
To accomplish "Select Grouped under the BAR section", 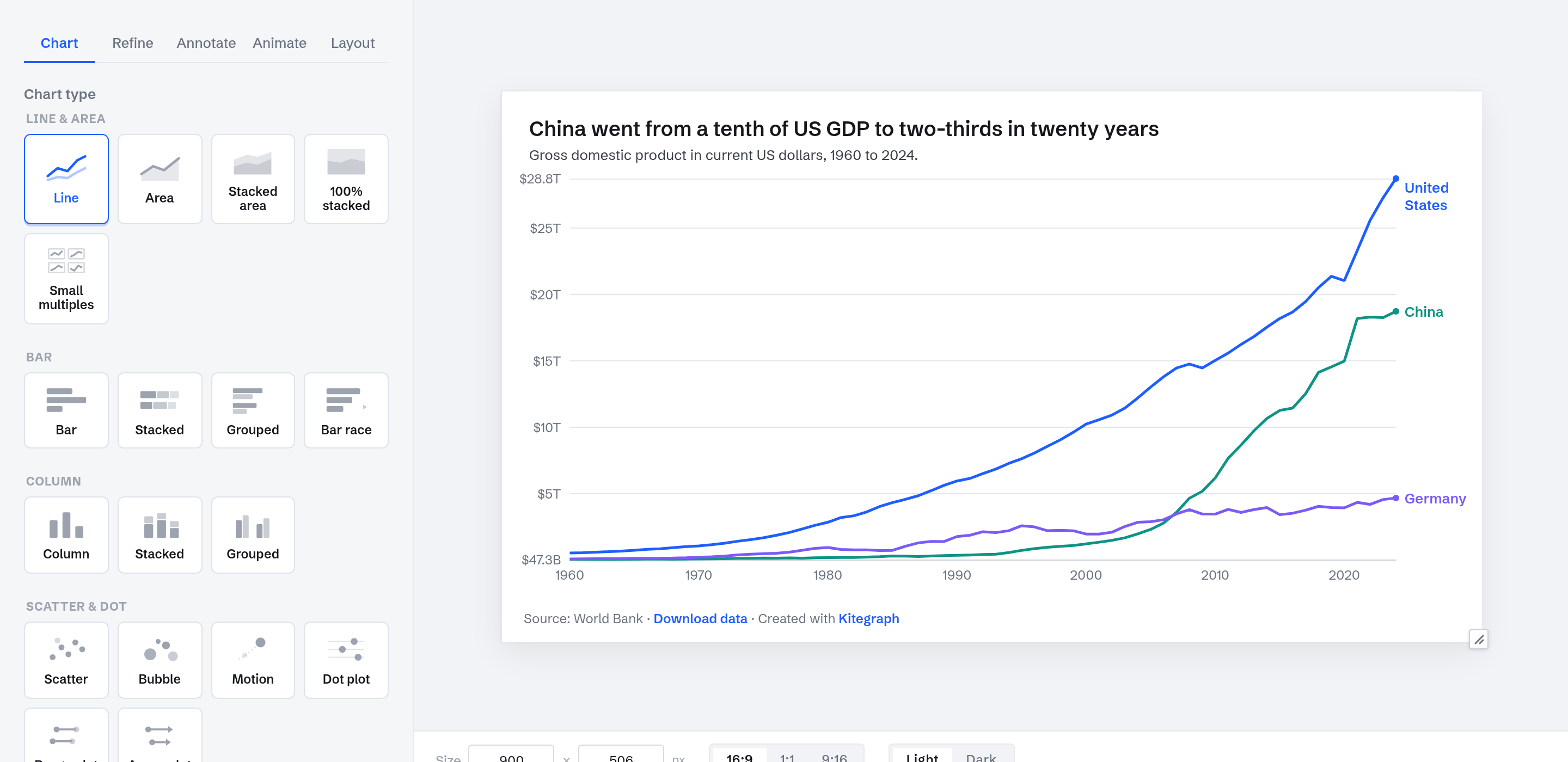I will pyautogui.click(x=253, y=410).
